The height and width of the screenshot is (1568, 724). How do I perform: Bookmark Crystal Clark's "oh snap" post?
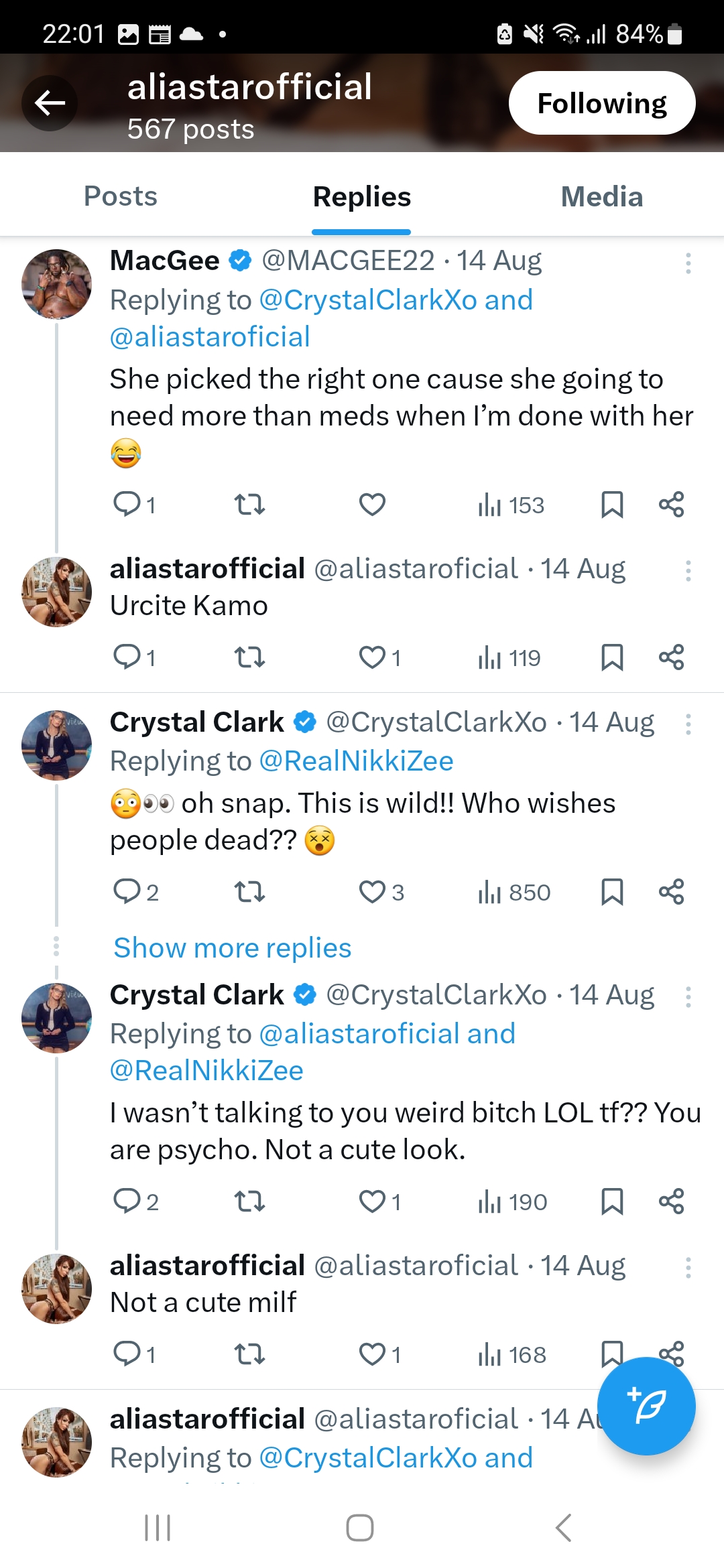pos(612,892)
